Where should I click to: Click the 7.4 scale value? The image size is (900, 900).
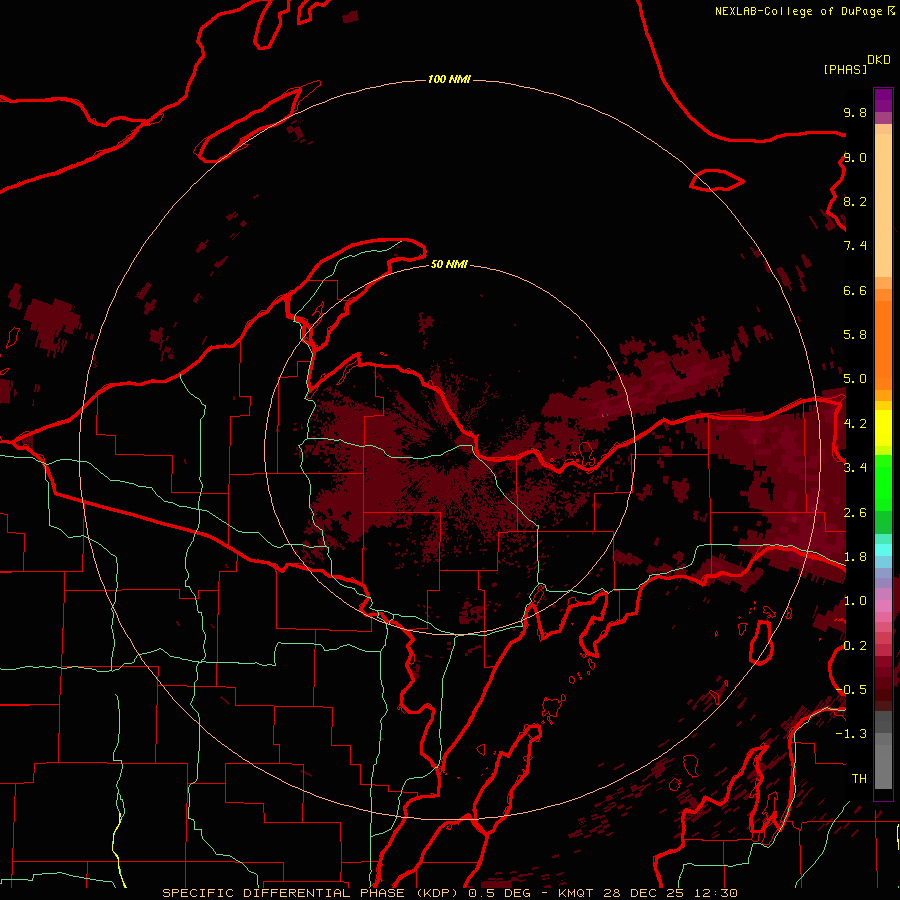855,246
